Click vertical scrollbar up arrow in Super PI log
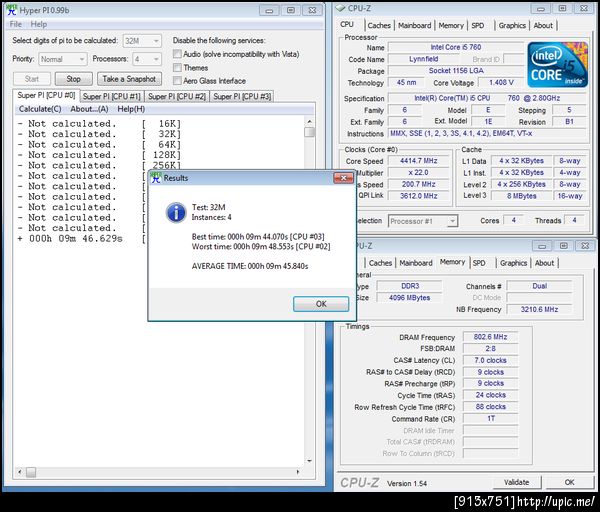This screenshot has height=512, width=600. [309, 121]
